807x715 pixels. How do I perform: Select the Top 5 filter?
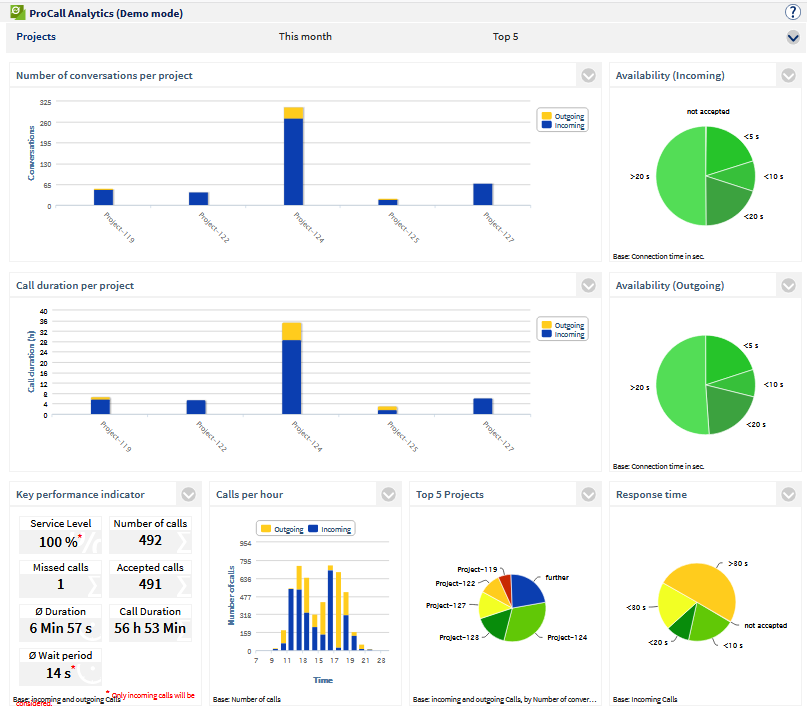[505, 37]
